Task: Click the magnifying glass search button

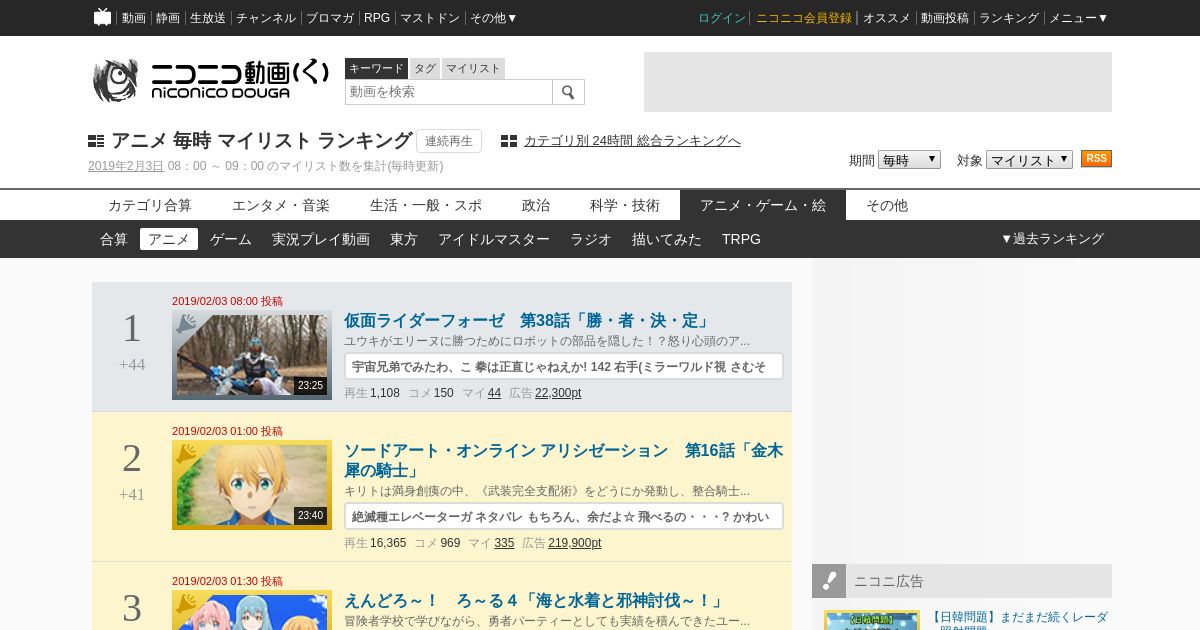Action: (568, 92)
